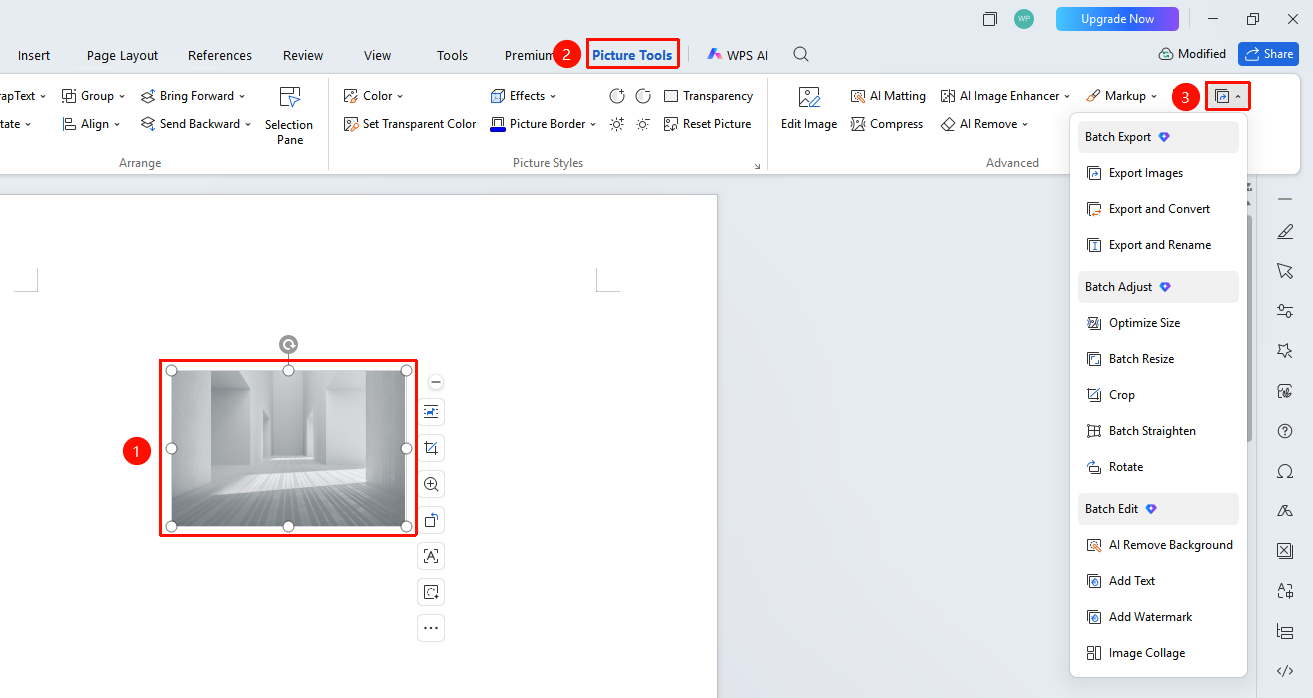Click the Share button

tap(1268, 54)
